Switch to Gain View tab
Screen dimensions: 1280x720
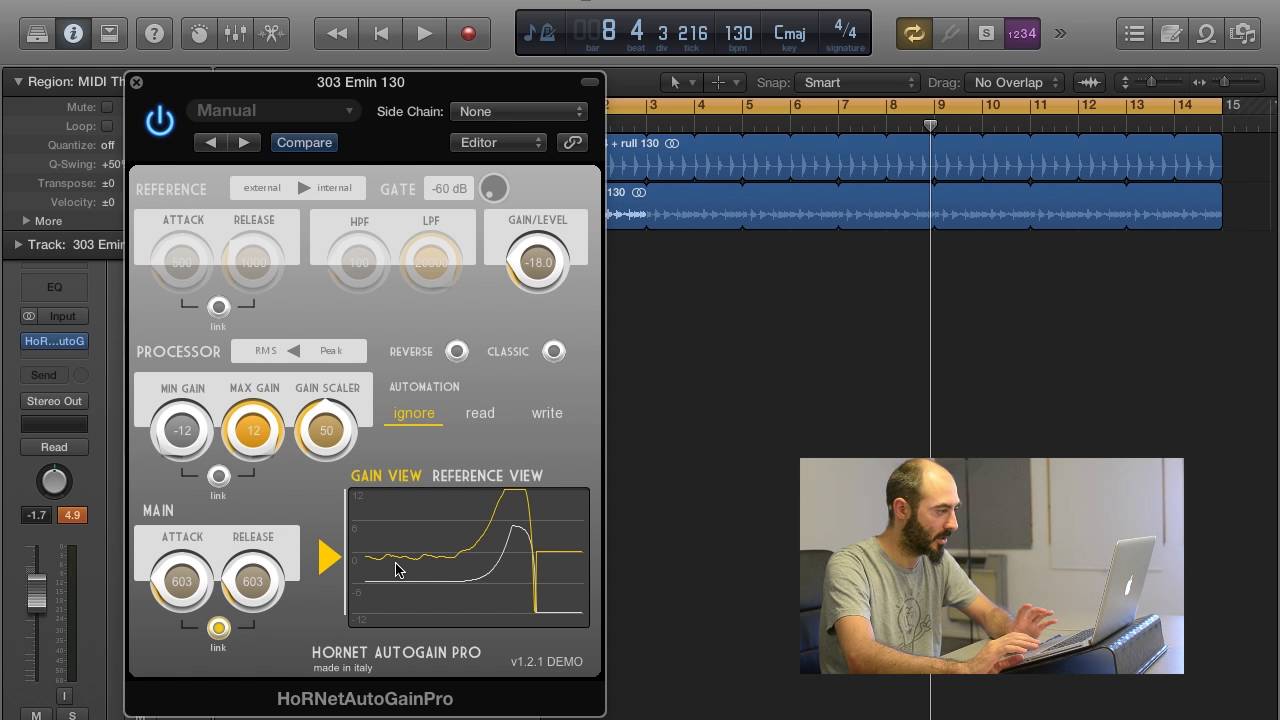[x=386, y=476]
